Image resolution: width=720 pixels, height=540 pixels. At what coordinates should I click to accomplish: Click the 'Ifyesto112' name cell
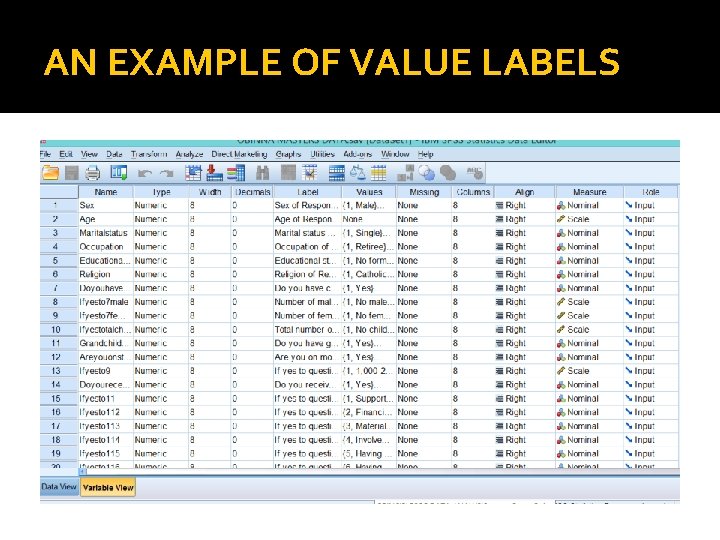click(106, 412)
